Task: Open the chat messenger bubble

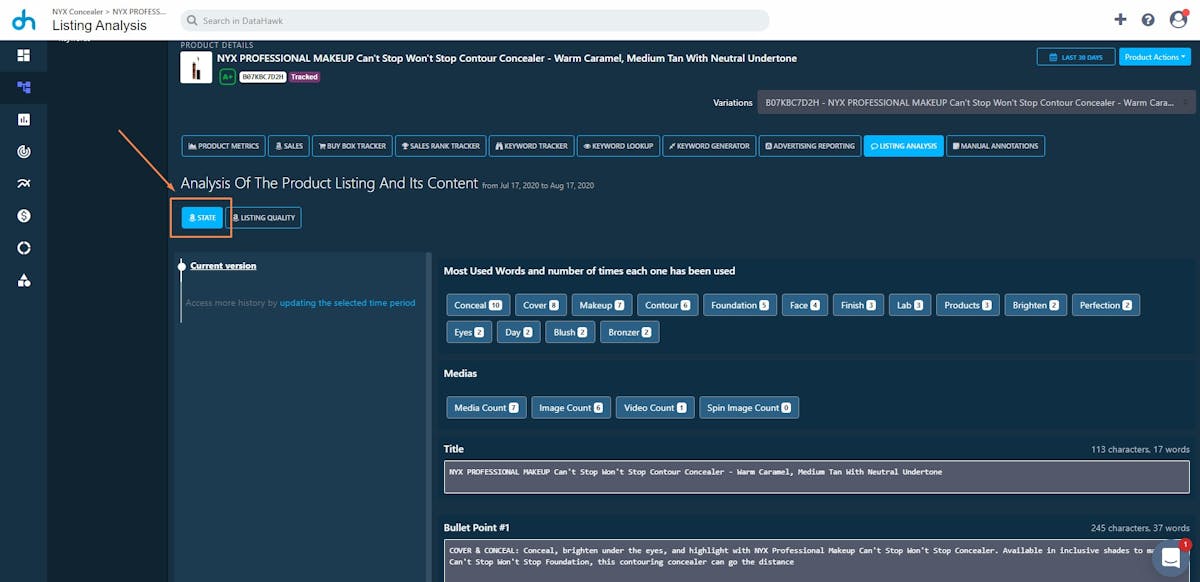Action: pos(1171,557)
